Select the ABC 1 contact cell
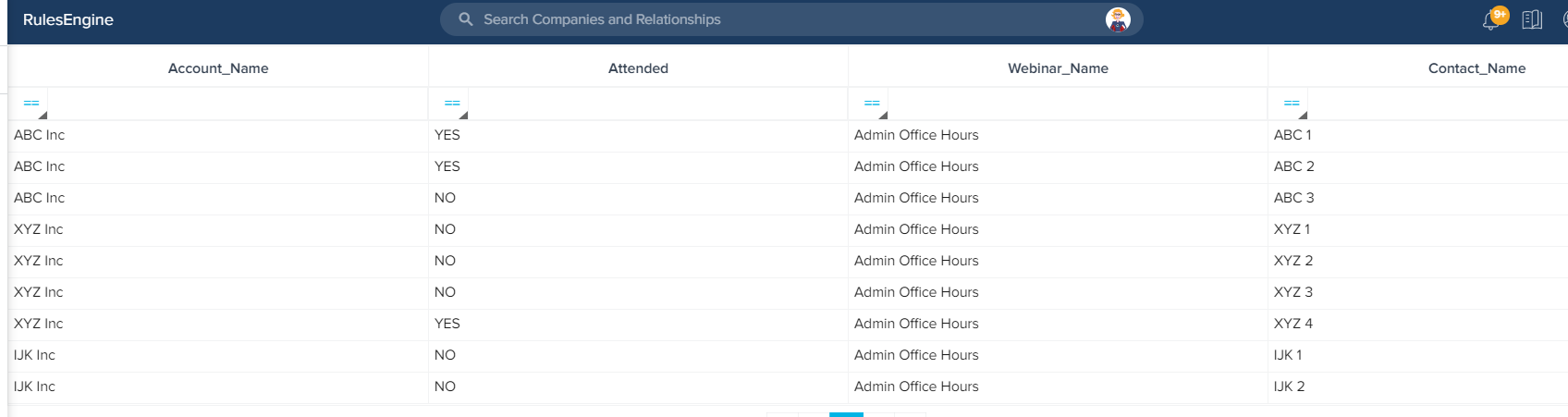The width and height of the screenshot is (1568, 417). tap(1292, 135)
